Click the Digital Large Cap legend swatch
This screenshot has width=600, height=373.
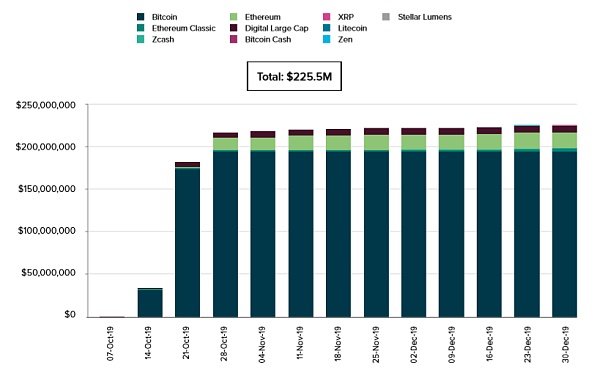pyautogui.click(x=233, y=28)
